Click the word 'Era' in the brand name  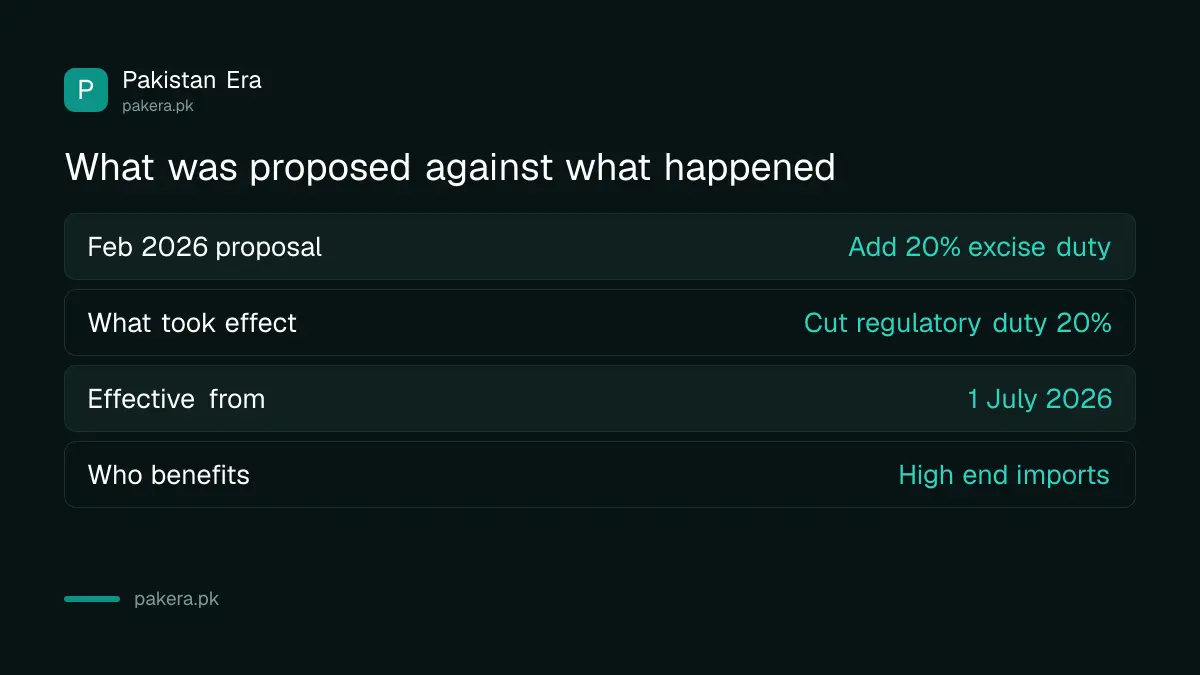pos(244,80)
